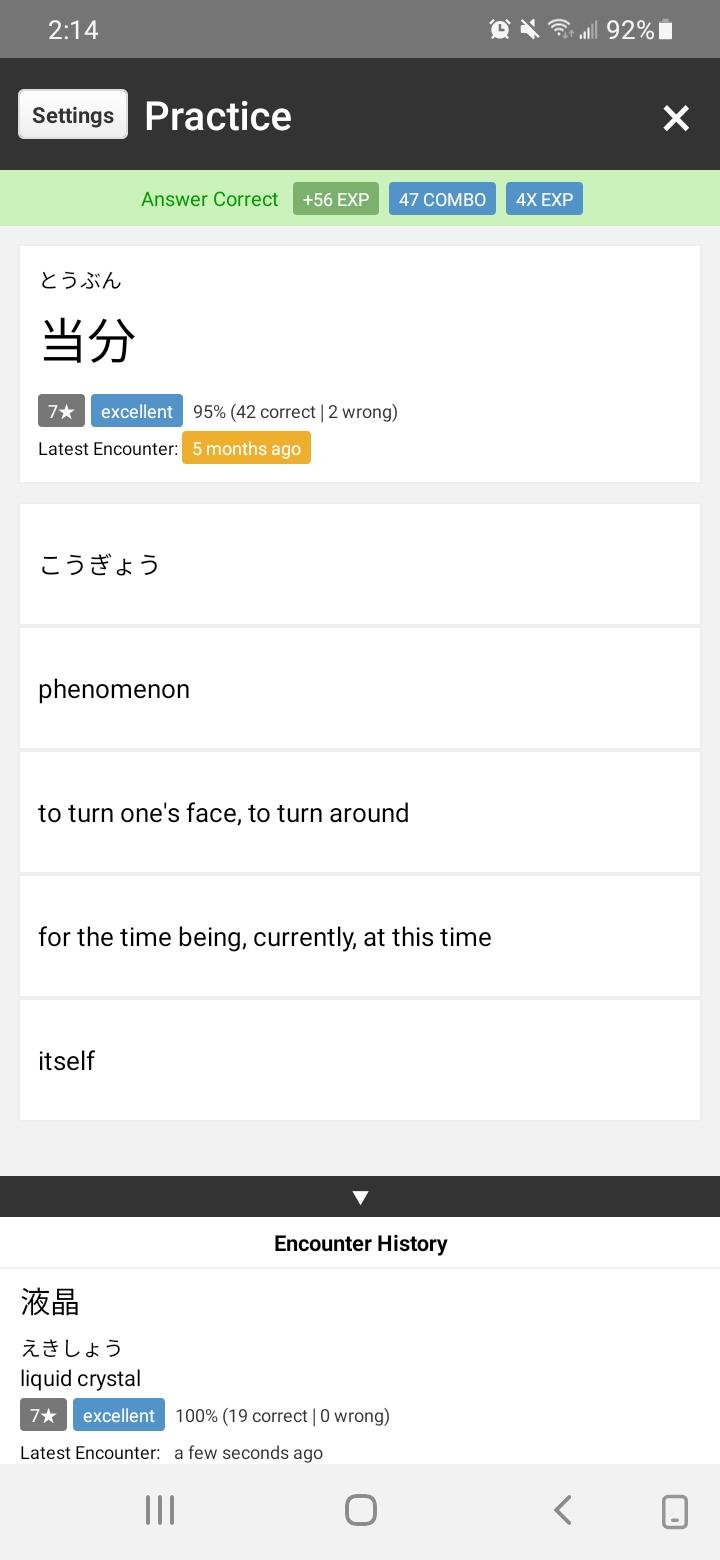This screenshot has height=1560, width=720.
Task: Close the Practice screen with X
Action: point(676,118)
